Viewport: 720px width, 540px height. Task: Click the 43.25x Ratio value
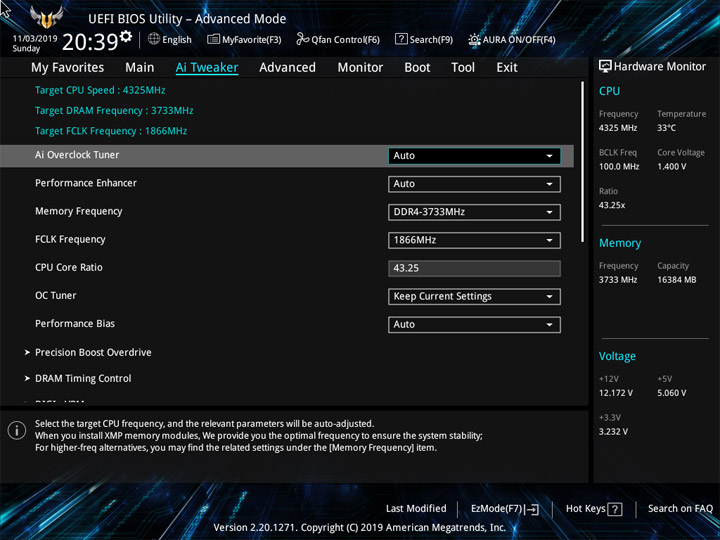click(612, 205)
